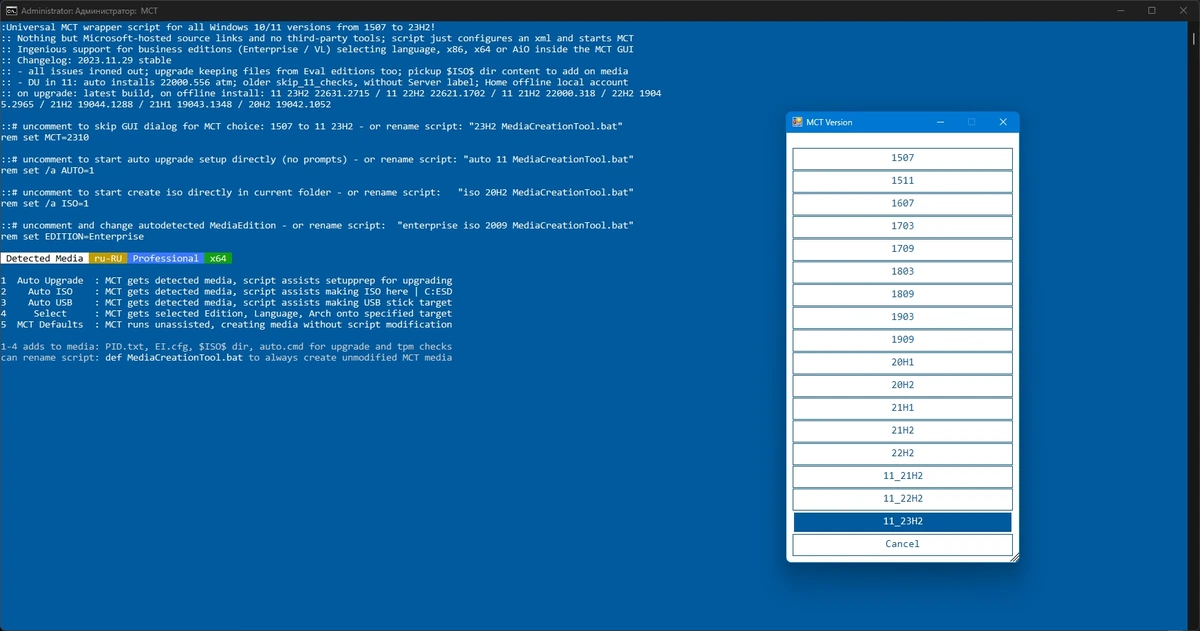Screen dimensions: 1200x631
Task: Click the 1803 version button
Action: (902, 272)
